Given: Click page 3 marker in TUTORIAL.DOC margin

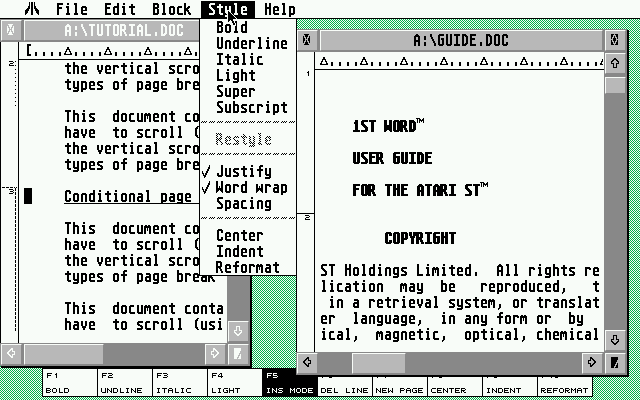Looking at the screenshot, I should 12,190.
